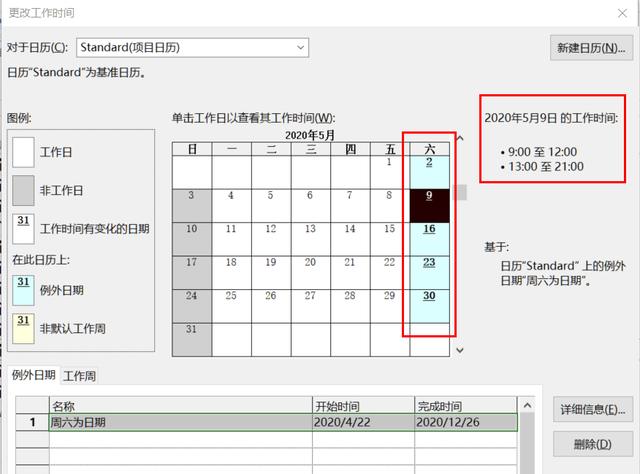
Task: Select May 12 on the calendar
Action: coord(271,239)
